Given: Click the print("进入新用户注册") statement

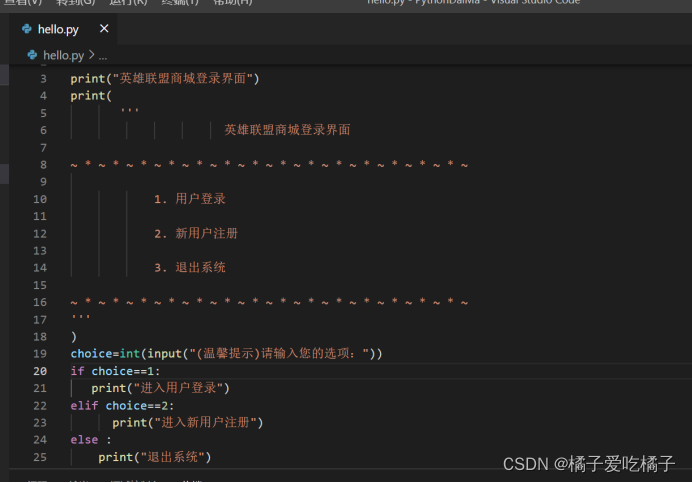Looking at the screenshot, I should (x=188, y=423).
